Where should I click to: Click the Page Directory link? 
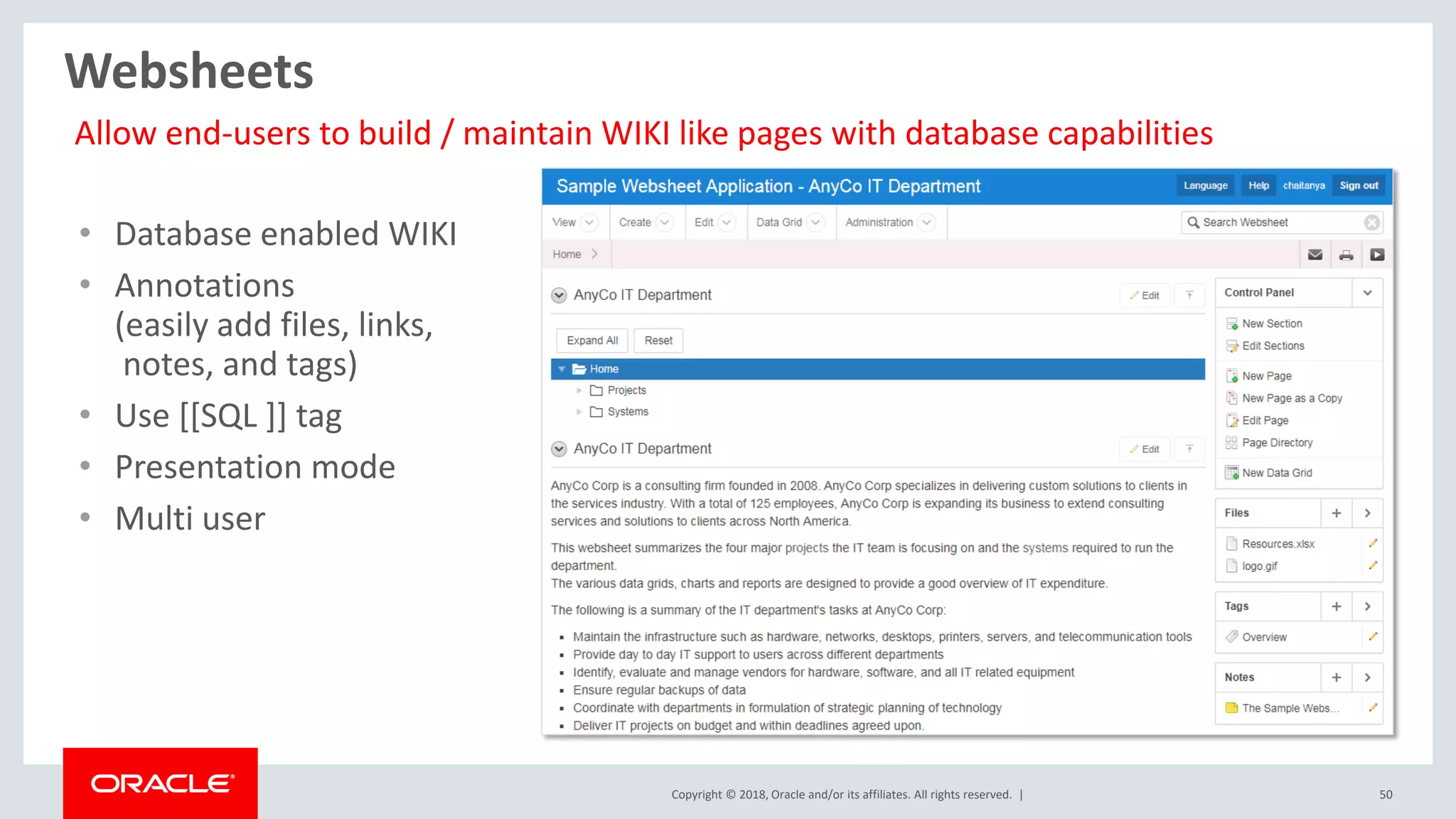(x=1277, y=442)
